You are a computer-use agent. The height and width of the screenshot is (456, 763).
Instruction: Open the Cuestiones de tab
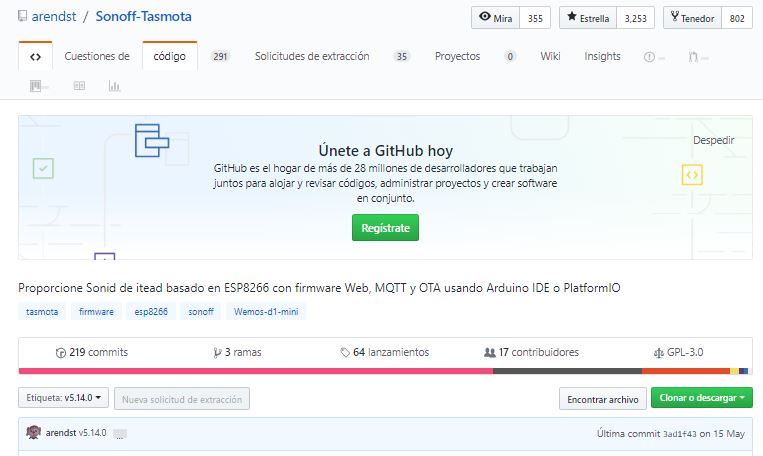coord(97,56)
